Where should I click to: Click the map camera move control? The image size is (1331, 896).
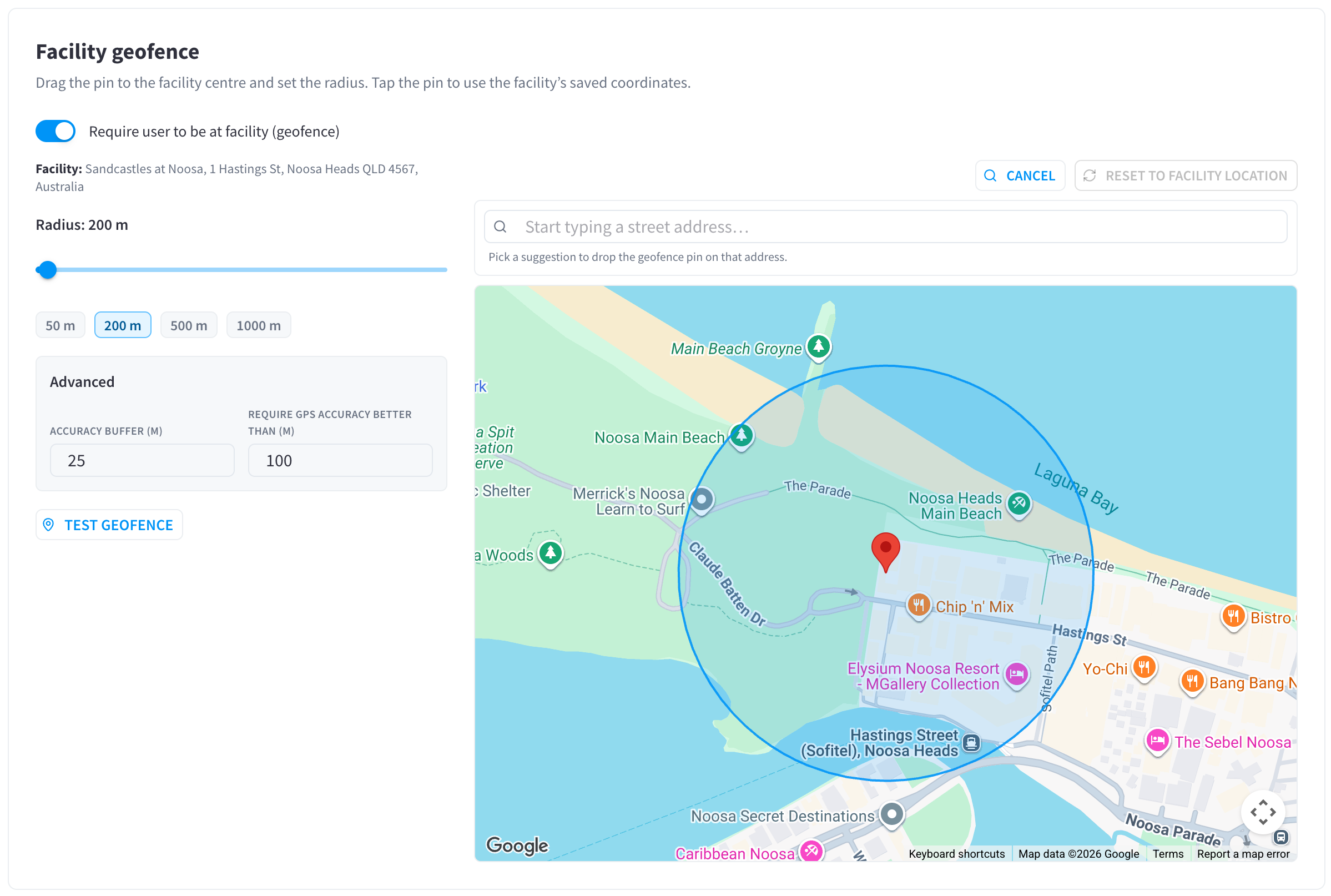pyautogui.click(x=1263, y=812)
